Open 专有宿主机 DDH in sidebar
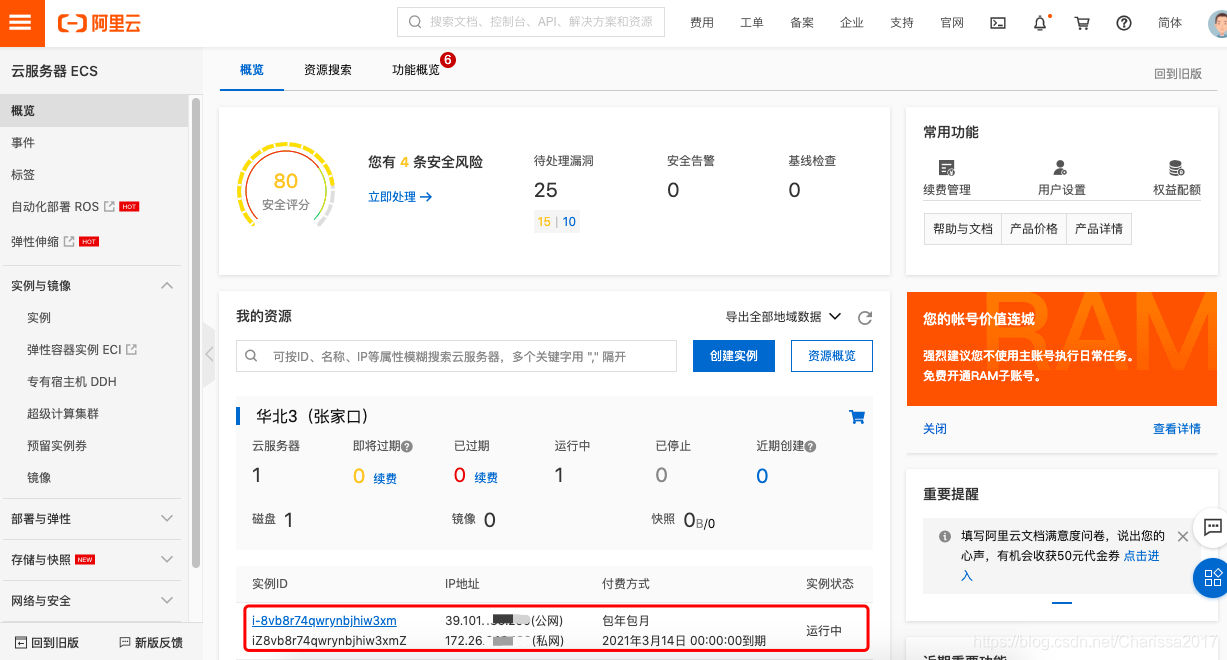The height and width of the screenshot is (660, 1227). pyautogui.click(x=72, y=382)
